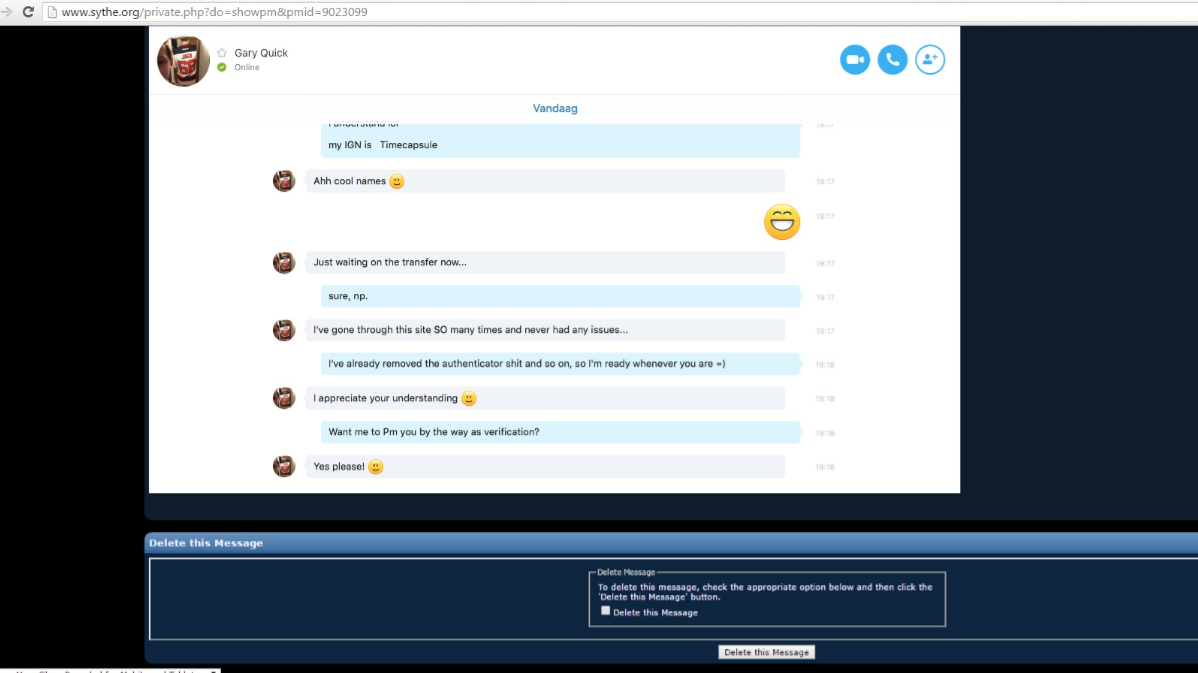Screen dimensions: 1198x673
Task: Click the 19:18 timestamp next to 'Yes please!'
Action: tap(824, 467)
